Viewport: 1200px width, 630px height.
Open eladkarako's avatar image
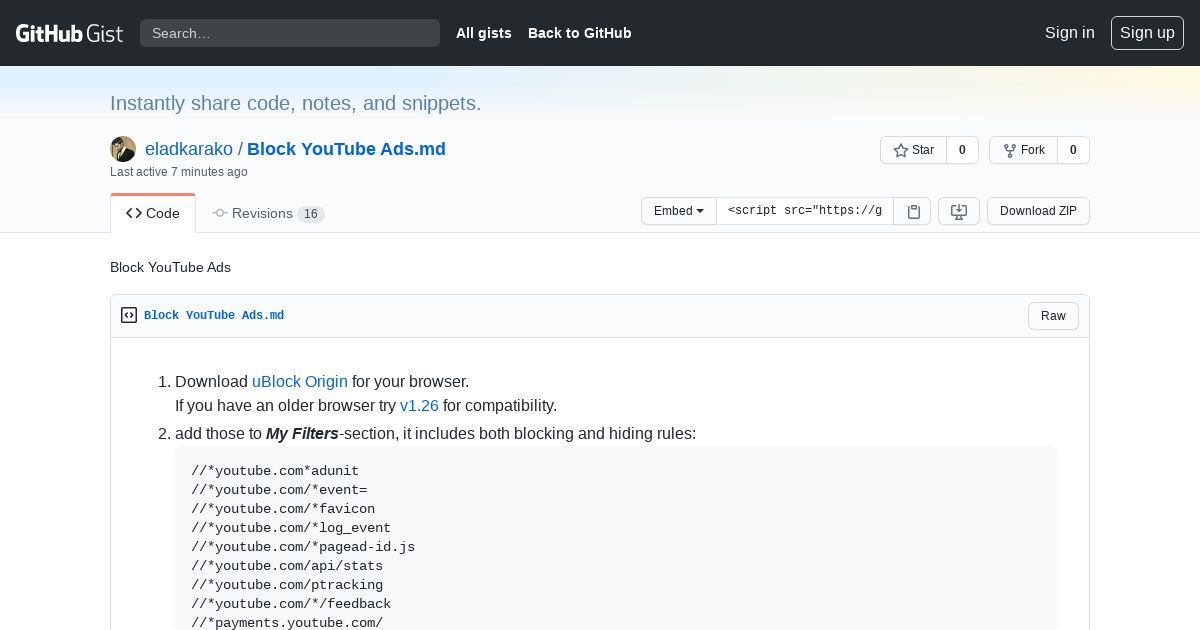pyautogui.click(x=123, y=149)
